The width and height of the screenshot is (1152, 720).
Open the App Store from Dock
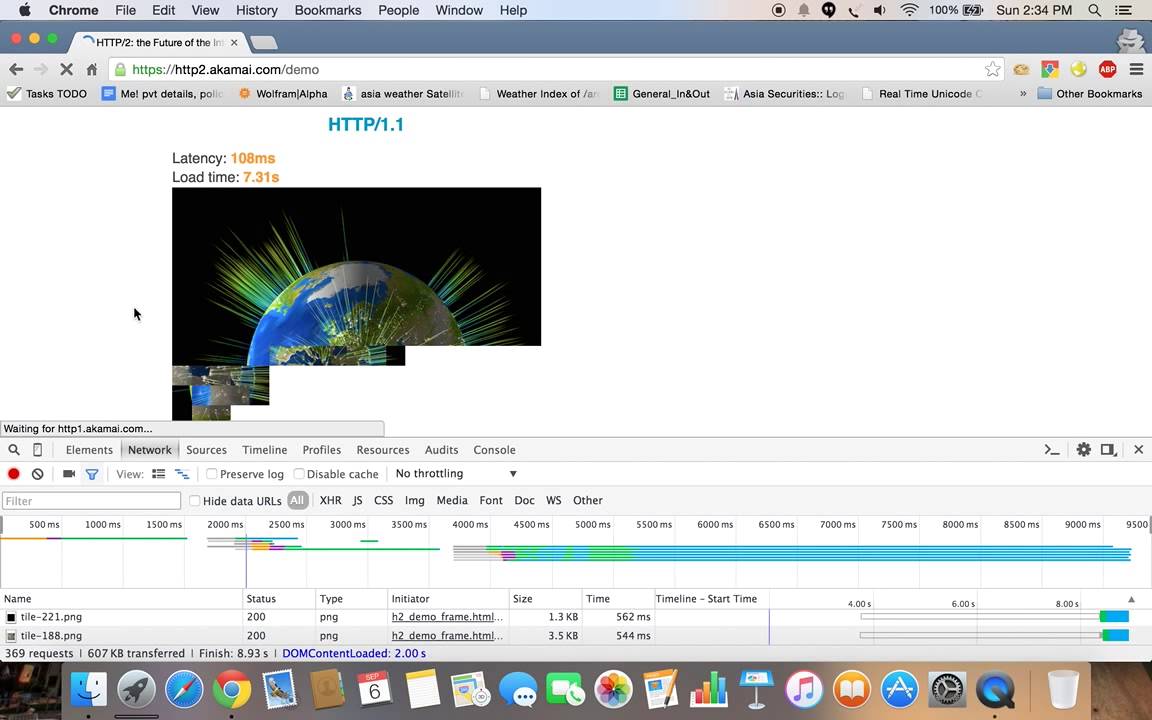(x=899, y=689)
